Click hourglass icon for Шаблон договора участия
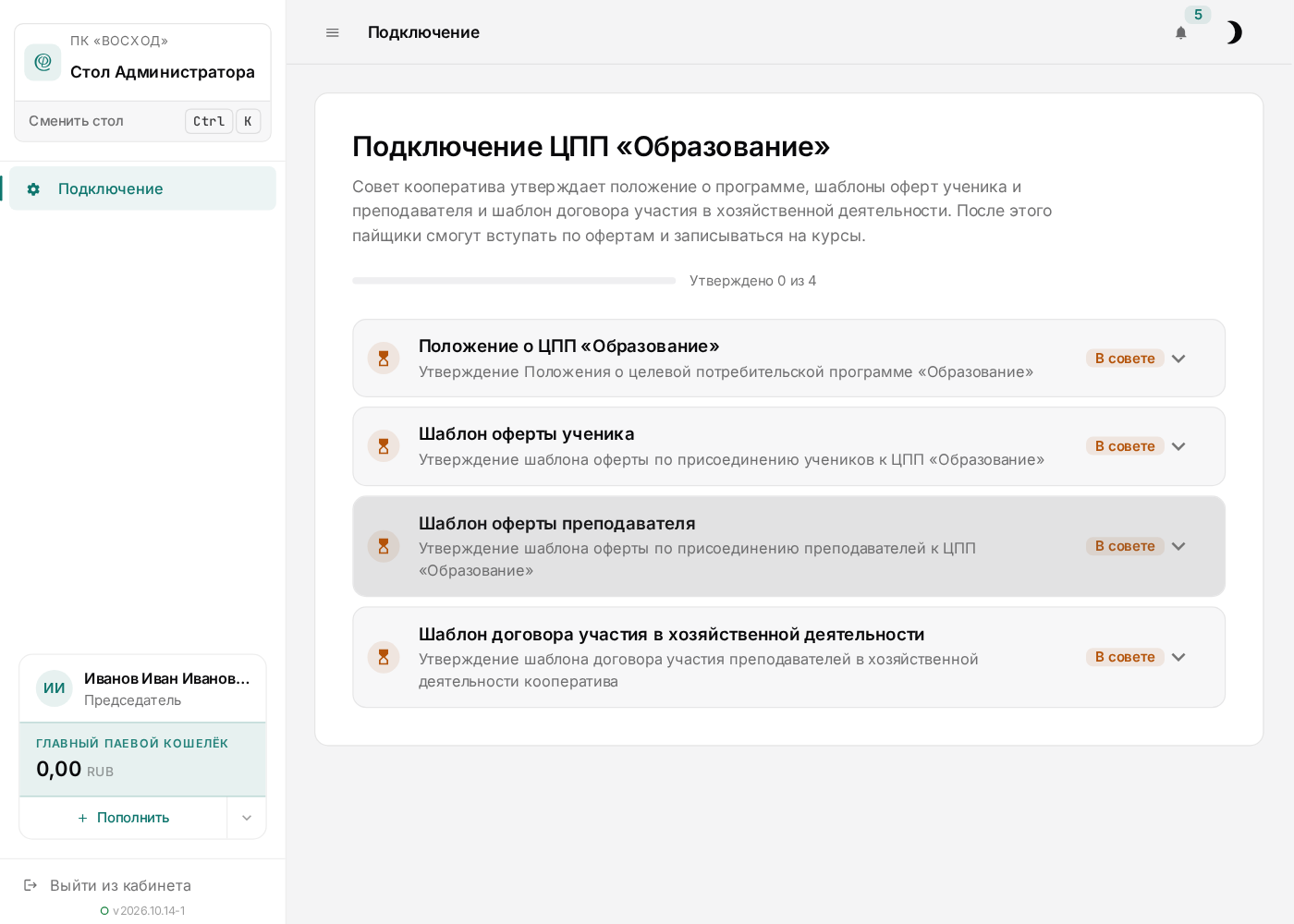Viewport: 1294px width, 924px height. pyautogui.click(x=384, y=657)
